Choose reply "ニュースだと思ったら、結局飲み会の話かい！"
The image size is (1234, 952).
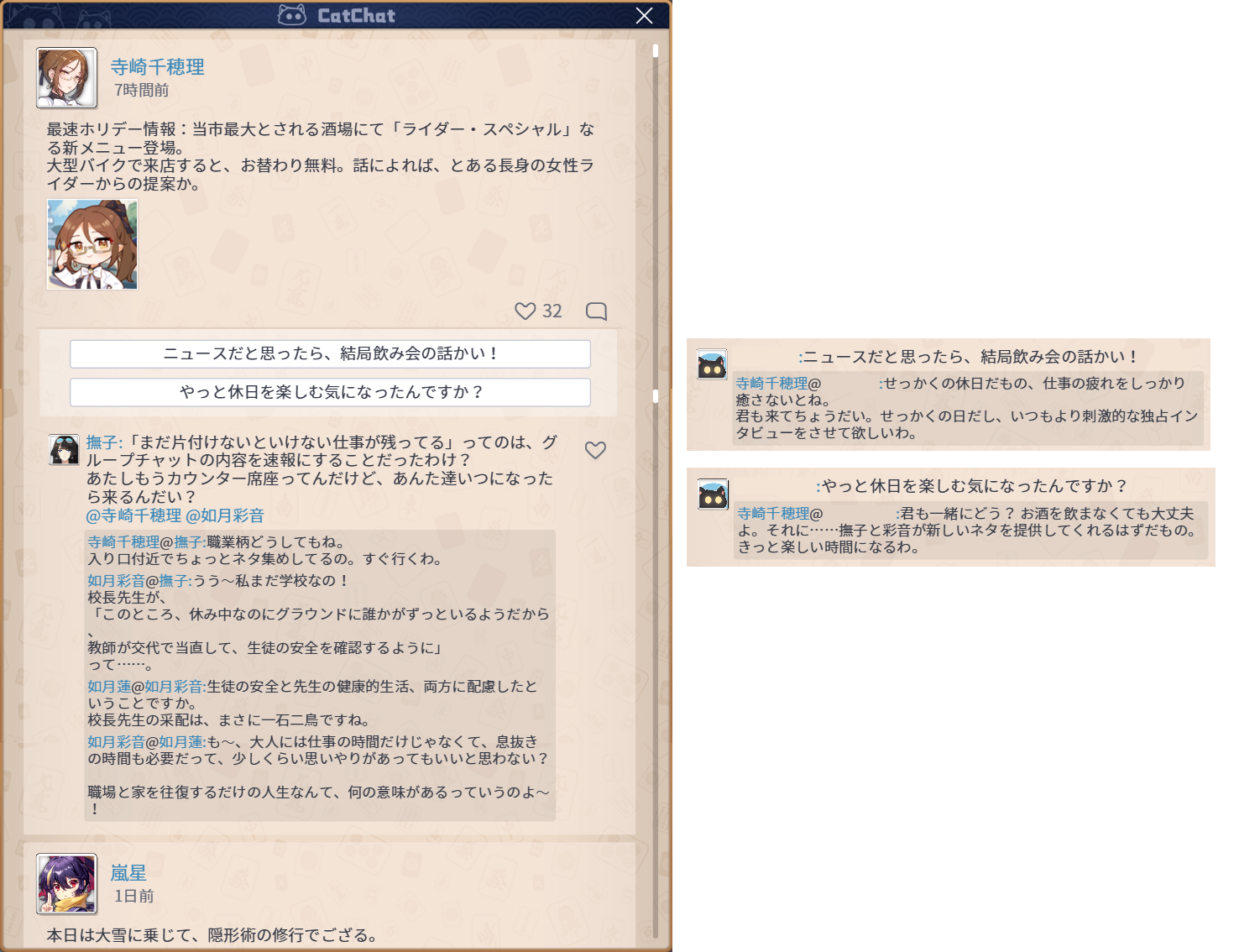tap(330, 354)
